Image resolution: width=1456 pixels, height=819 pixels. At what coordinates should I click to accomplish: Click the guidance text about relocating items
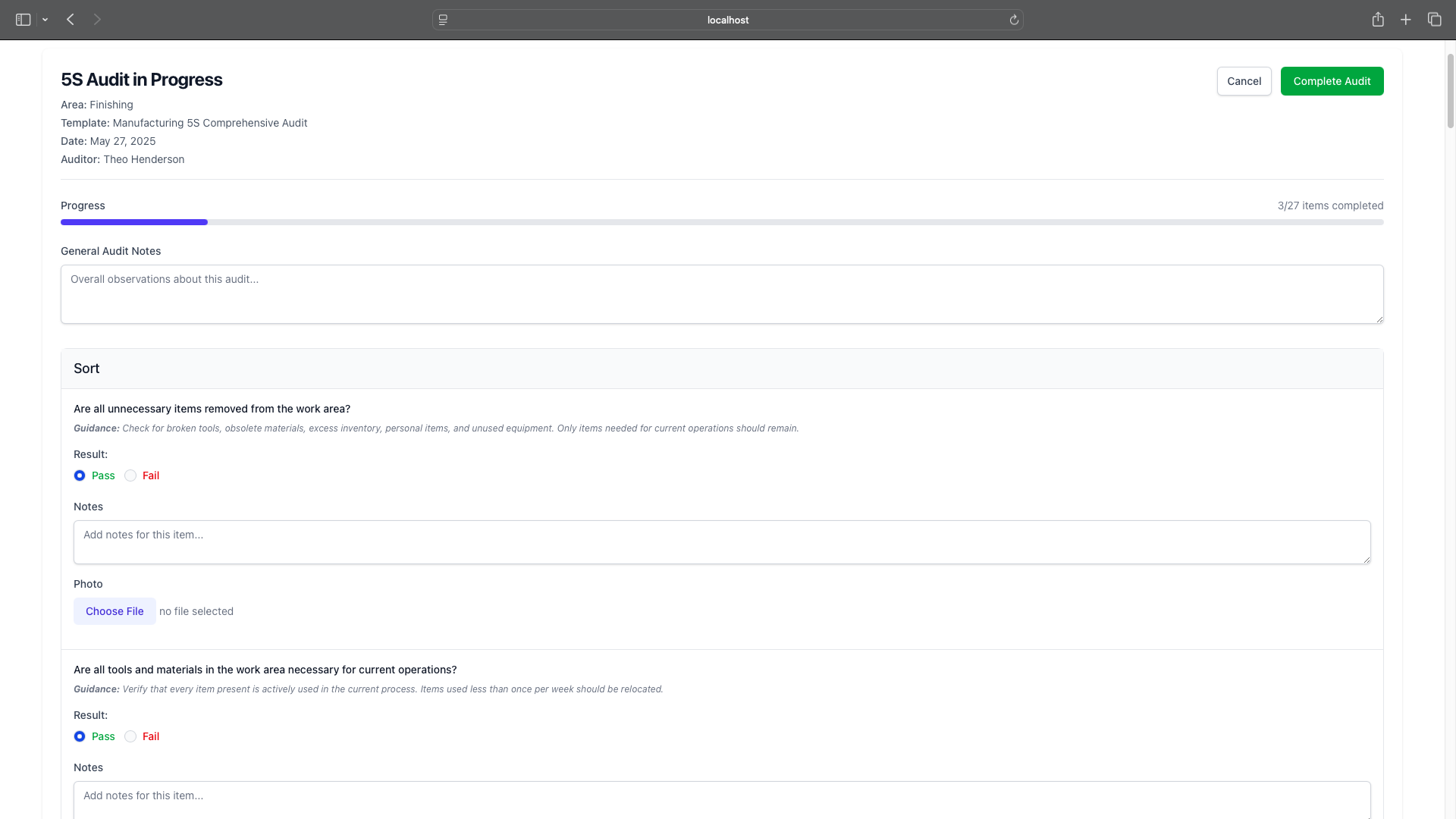(368, 689)
